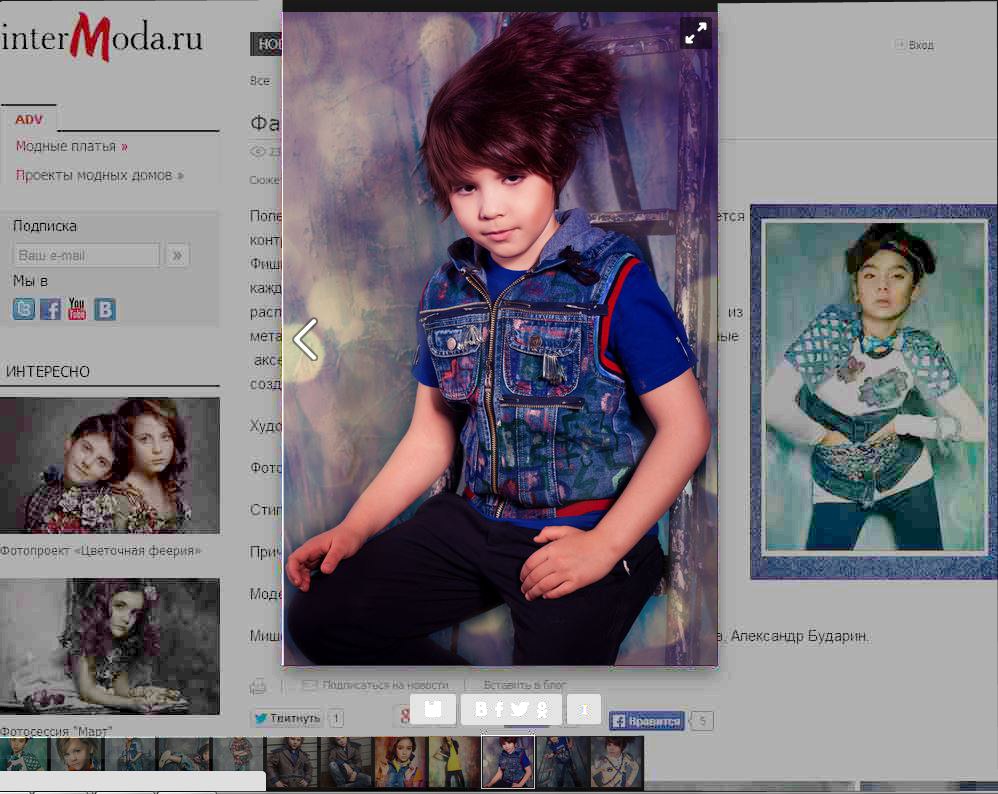The image size is (998, 794).
Task: Click the printer icon below the article
Action: coord(258,686)
